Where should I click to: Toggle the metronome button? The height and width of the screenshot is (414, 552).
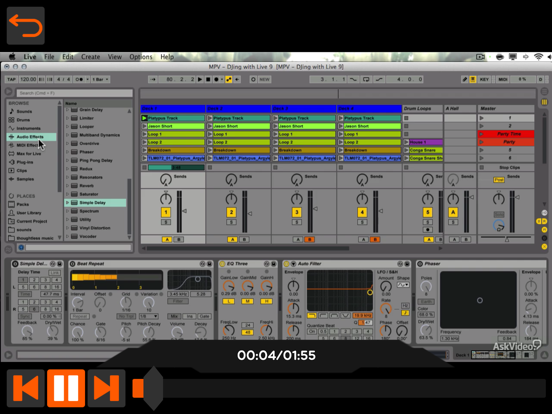(79, 80)
